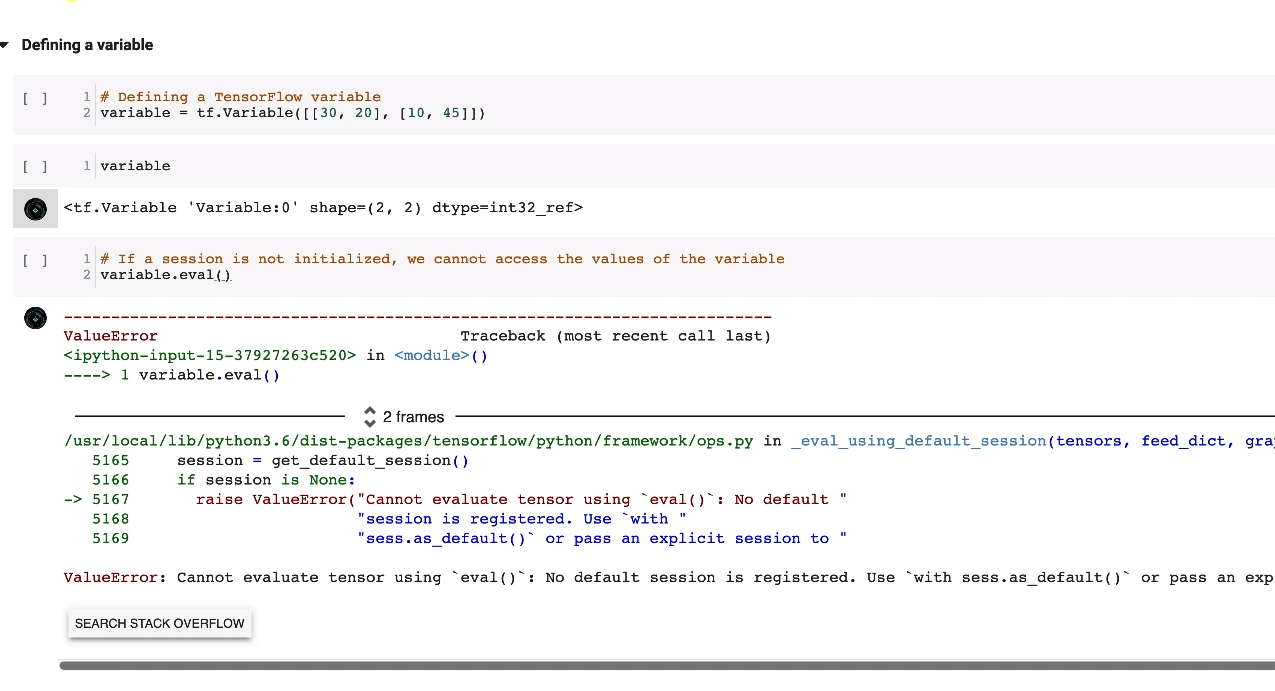The width and height of the screenshot is (1275, 691).
Task: Run the variable.eval() cell
Action: click(35, 260)
